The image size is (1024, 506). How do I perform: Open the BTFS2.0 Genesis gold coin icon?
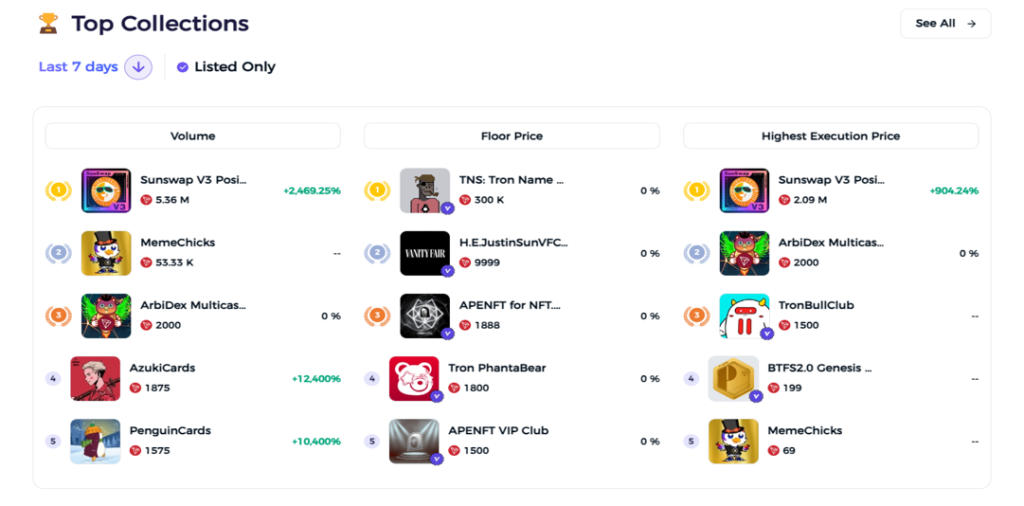733,379
